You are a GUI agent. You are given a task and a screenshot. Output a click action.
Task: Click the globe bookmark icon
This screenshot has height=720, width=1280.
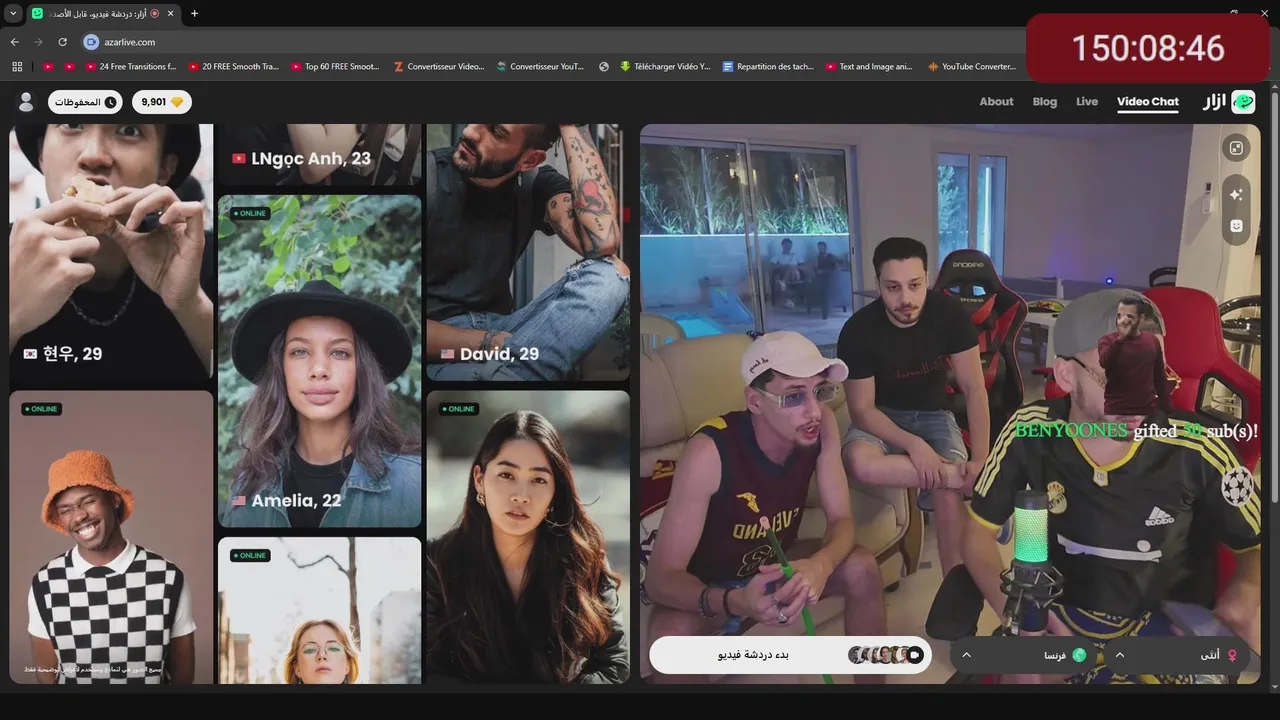click(604, 67)
